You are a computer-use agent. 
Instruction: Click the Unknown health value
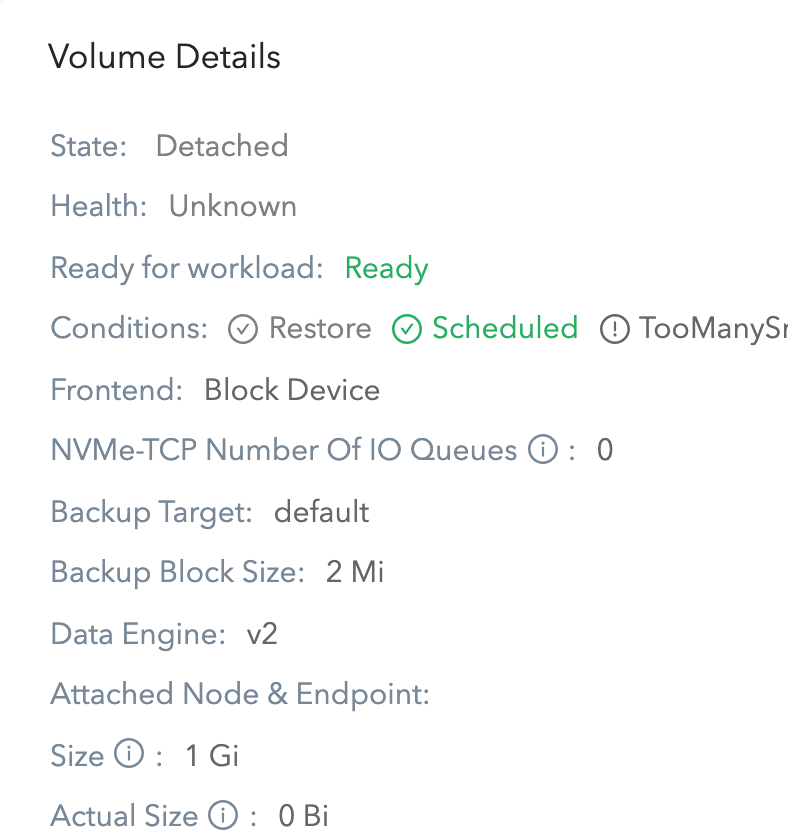click(233, 206)
